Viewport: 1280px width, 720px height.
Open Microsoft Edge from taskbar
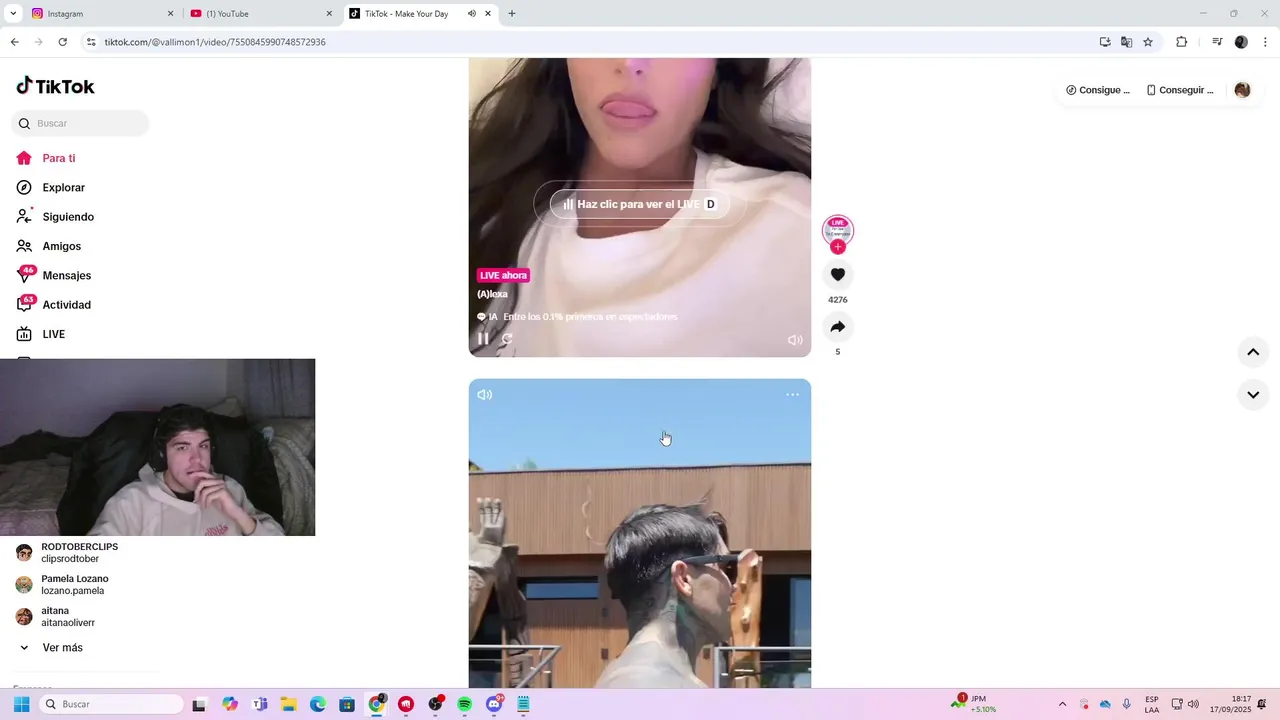pos(317,704)
